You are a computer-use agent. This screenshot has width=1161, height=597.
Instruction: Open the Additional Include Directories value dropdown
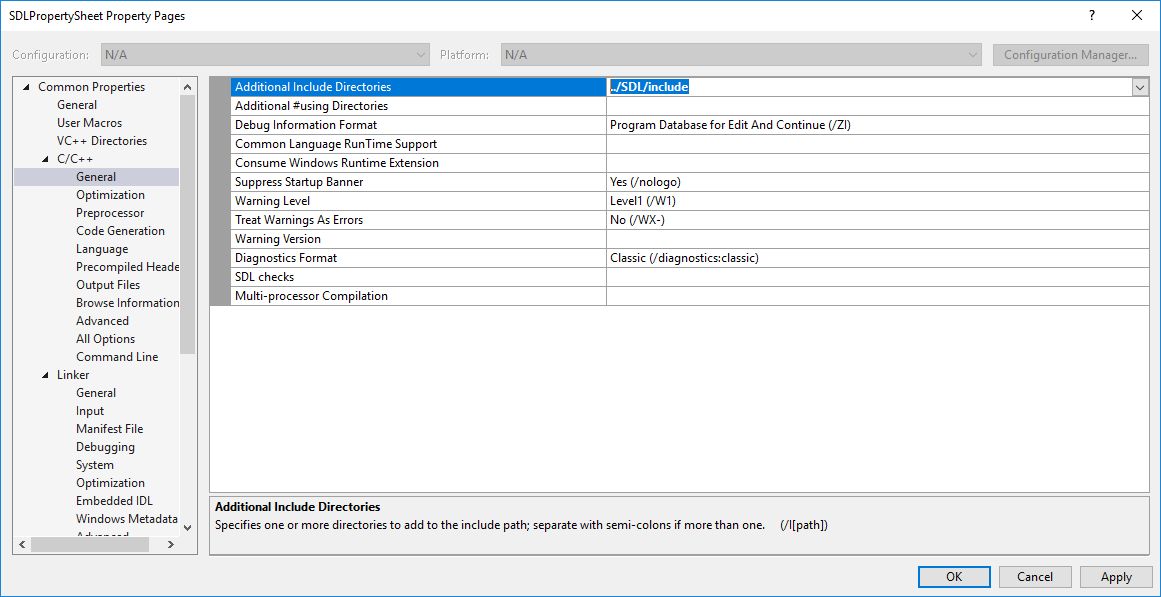(x=1139, y=87)
